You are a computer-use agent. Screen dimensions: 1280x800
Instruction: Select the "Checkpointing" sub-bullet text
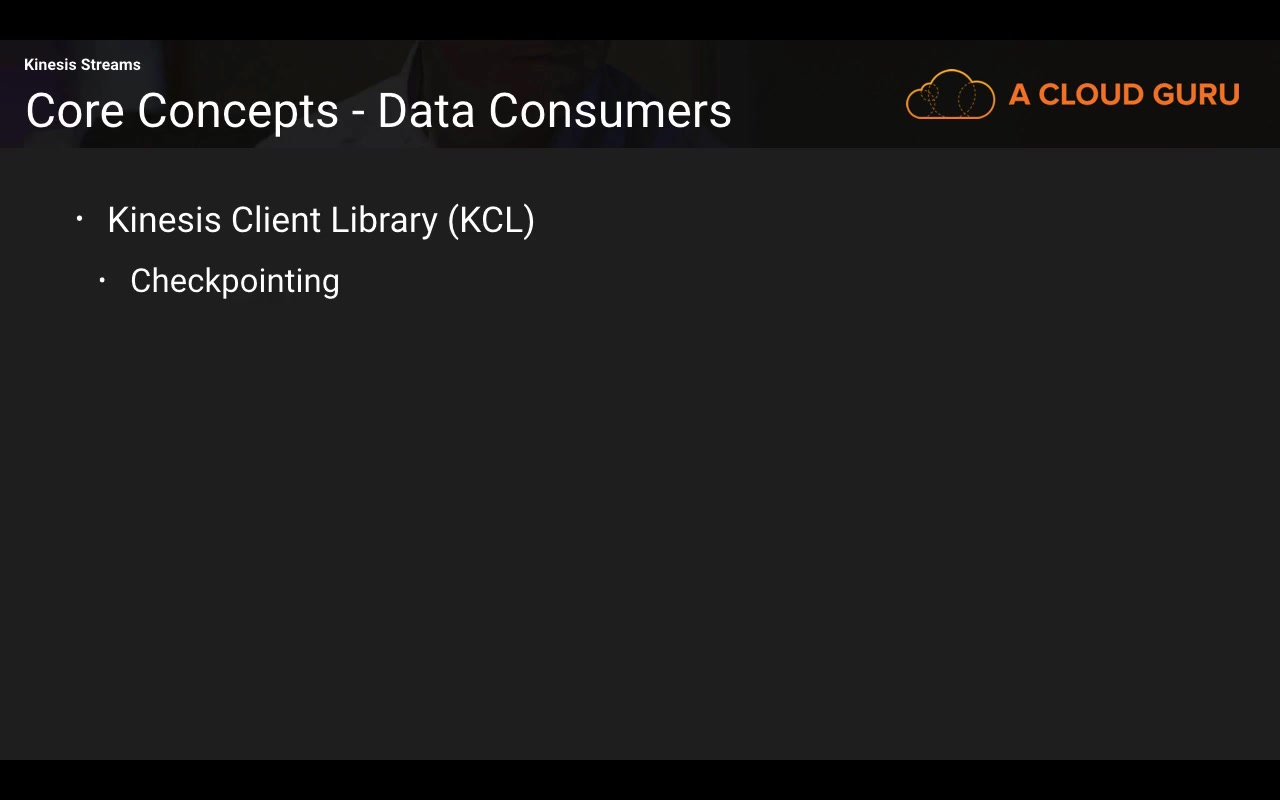pos(234,281)
